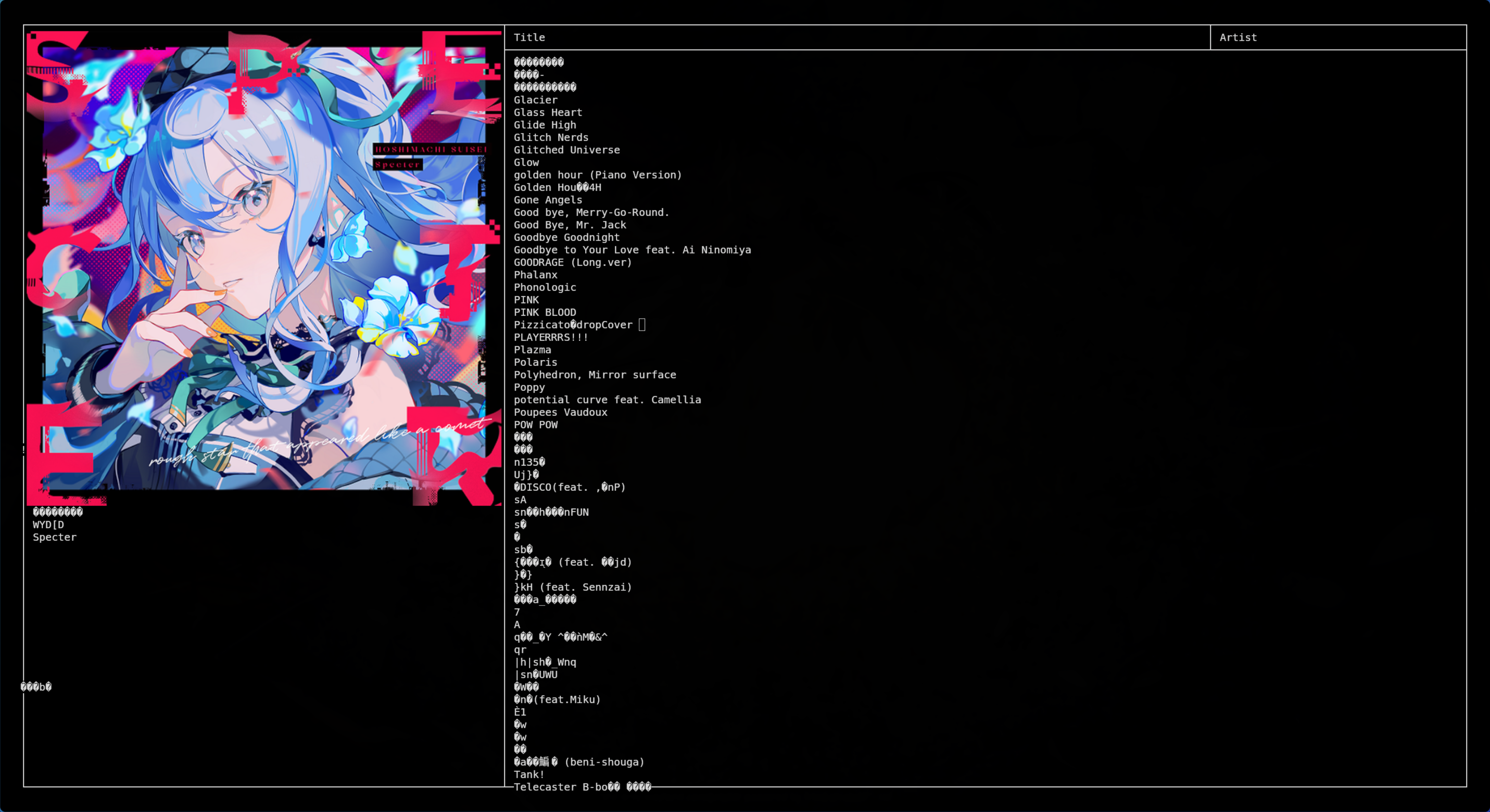
Task: Pick potential curve feat. Camellia
Action: (x=608, y=400)
